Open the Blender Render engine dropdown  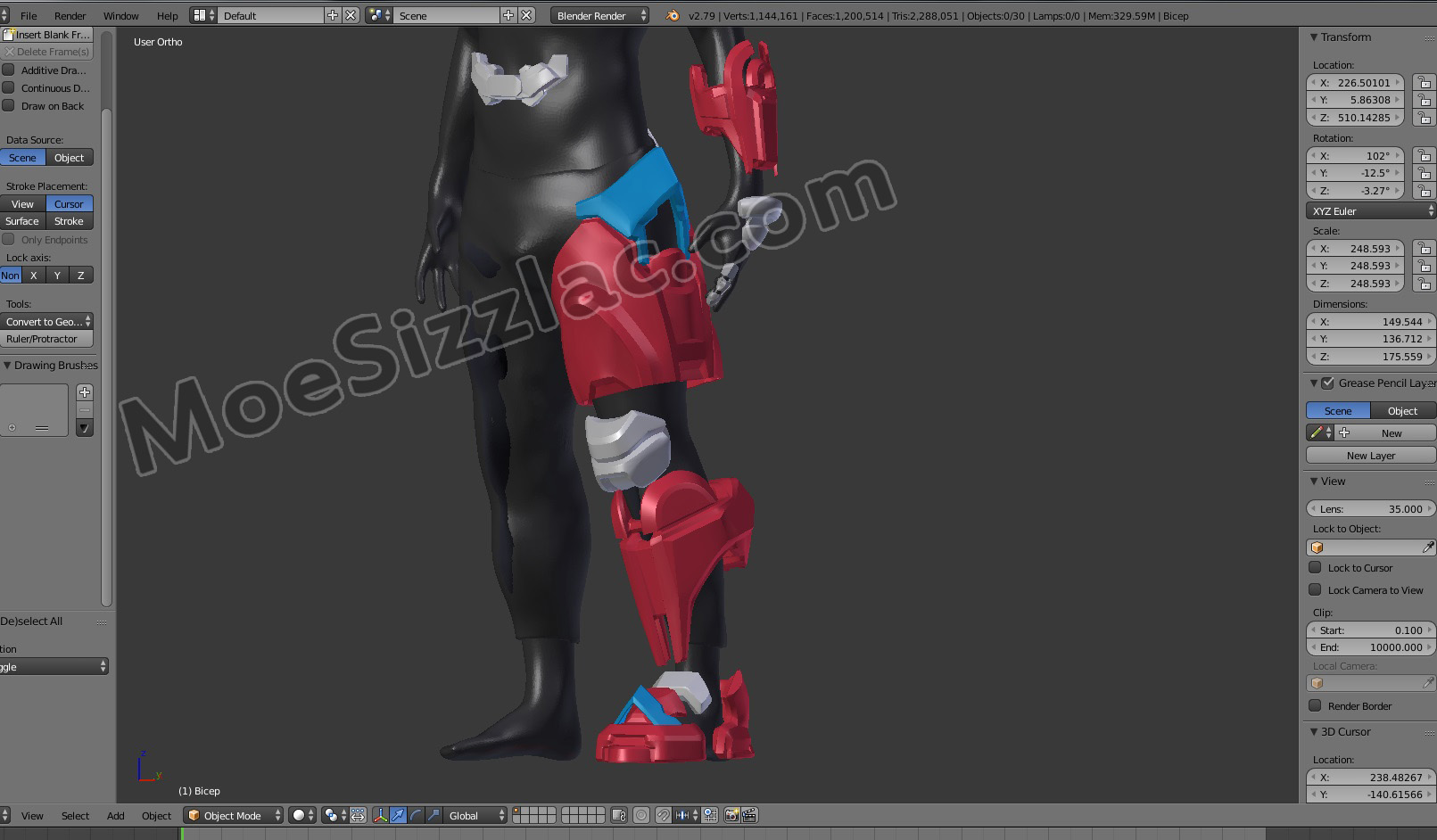tap(600, 15)
